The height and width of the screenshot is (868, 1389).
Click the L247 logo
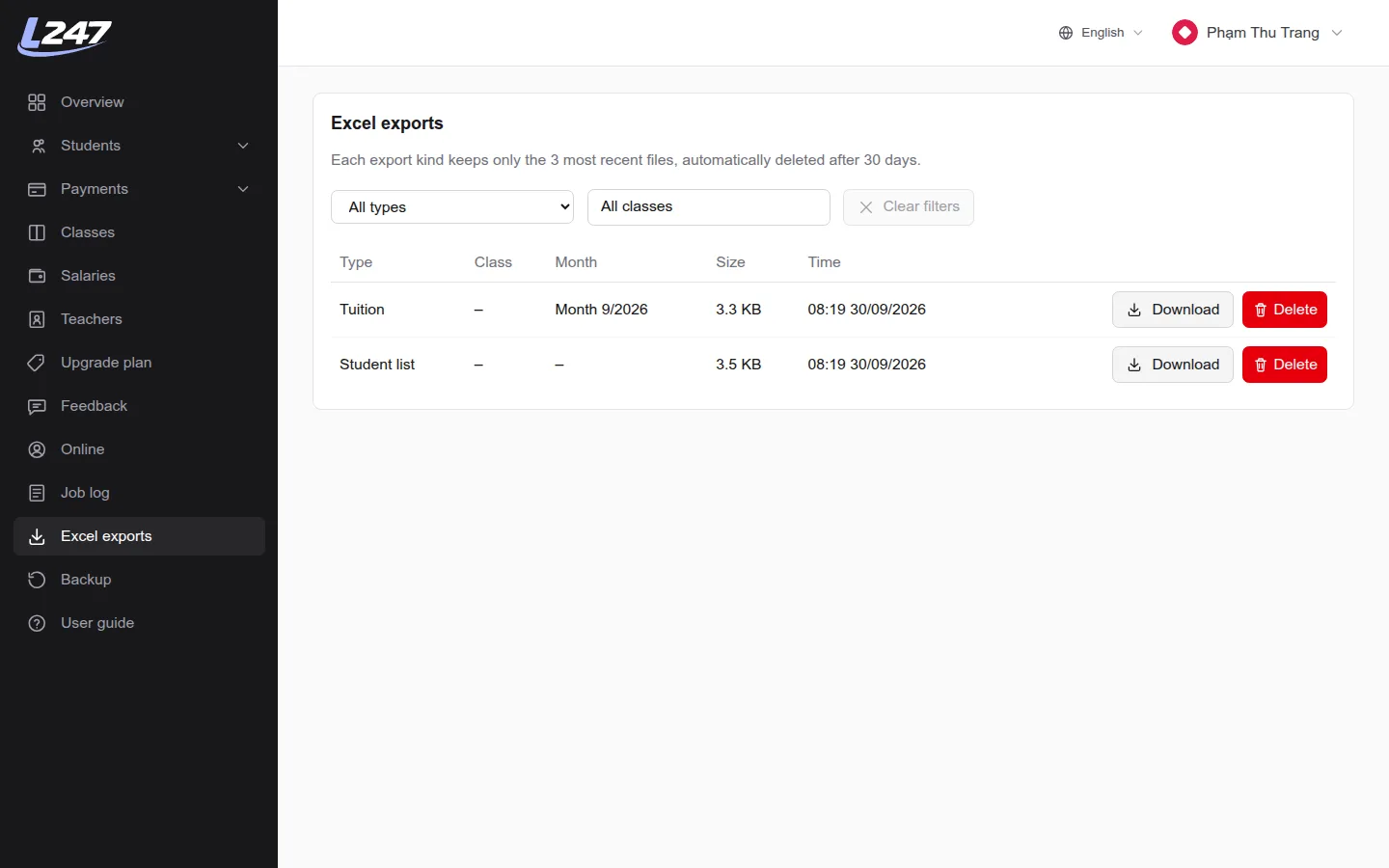tap(65, 37)
